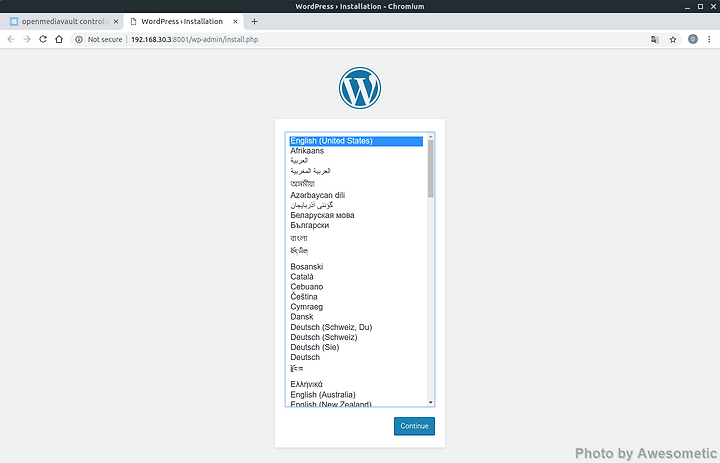Select Български in the list
Viewport: 720px width, 463px height.
click(x=356, y=225)
